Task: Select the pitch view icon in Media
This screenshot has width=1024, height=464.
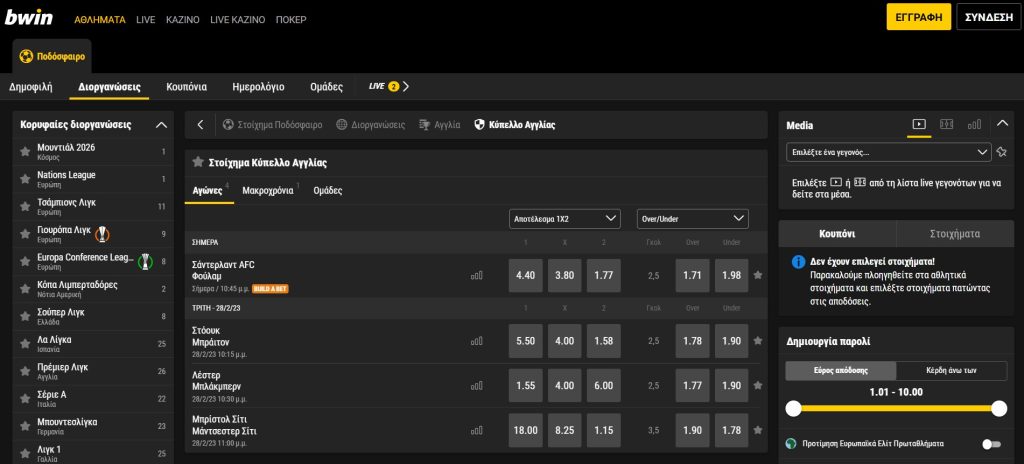Action: (x=947, y=124)
